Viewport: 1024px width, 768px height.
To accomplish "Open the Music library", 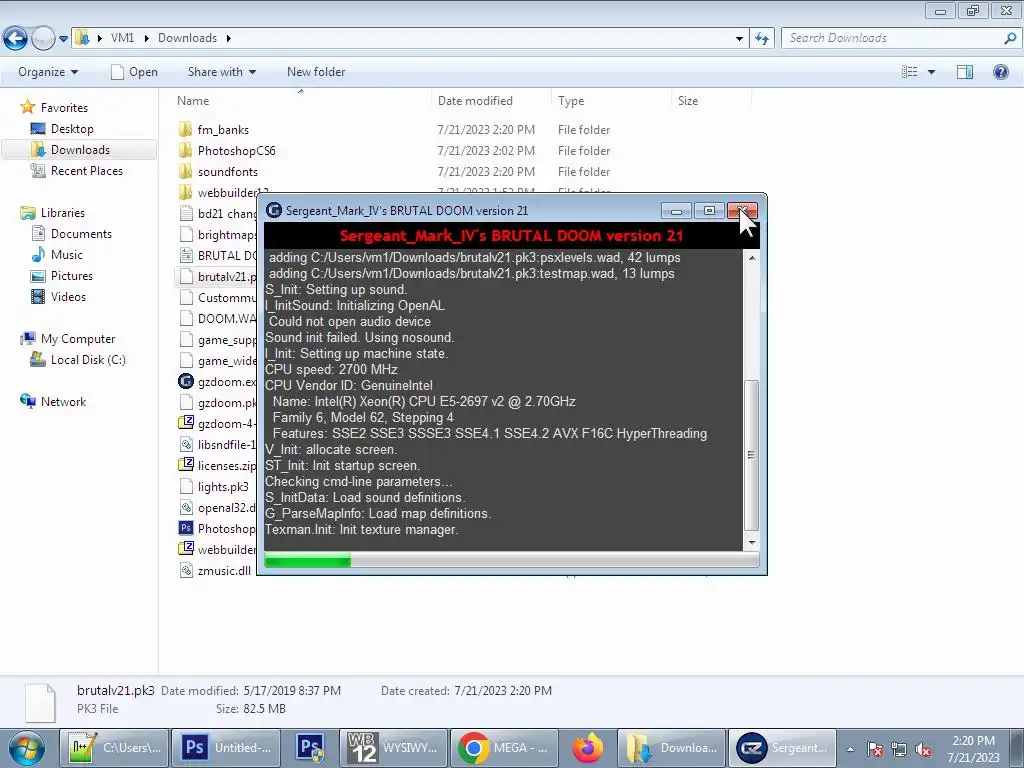I will 67,254.
